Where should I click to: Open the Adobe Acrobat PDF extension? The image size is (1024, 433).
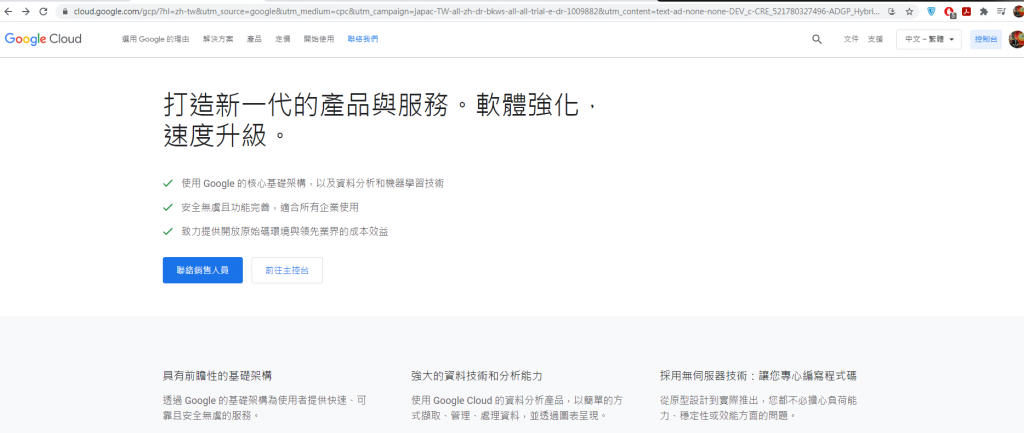pyautogui.click(x=966, y=12)
